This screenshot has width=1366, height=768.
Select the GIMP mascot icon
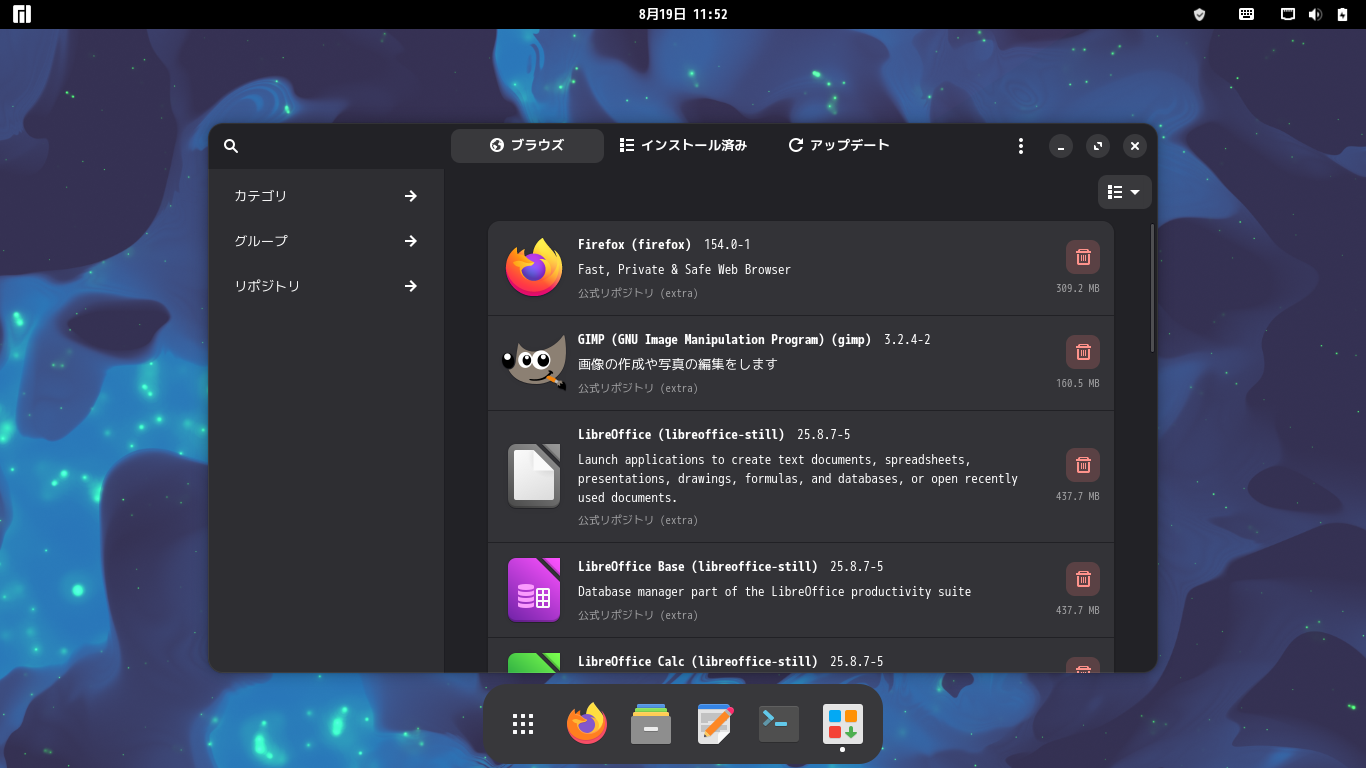click(x=534, y=363)
